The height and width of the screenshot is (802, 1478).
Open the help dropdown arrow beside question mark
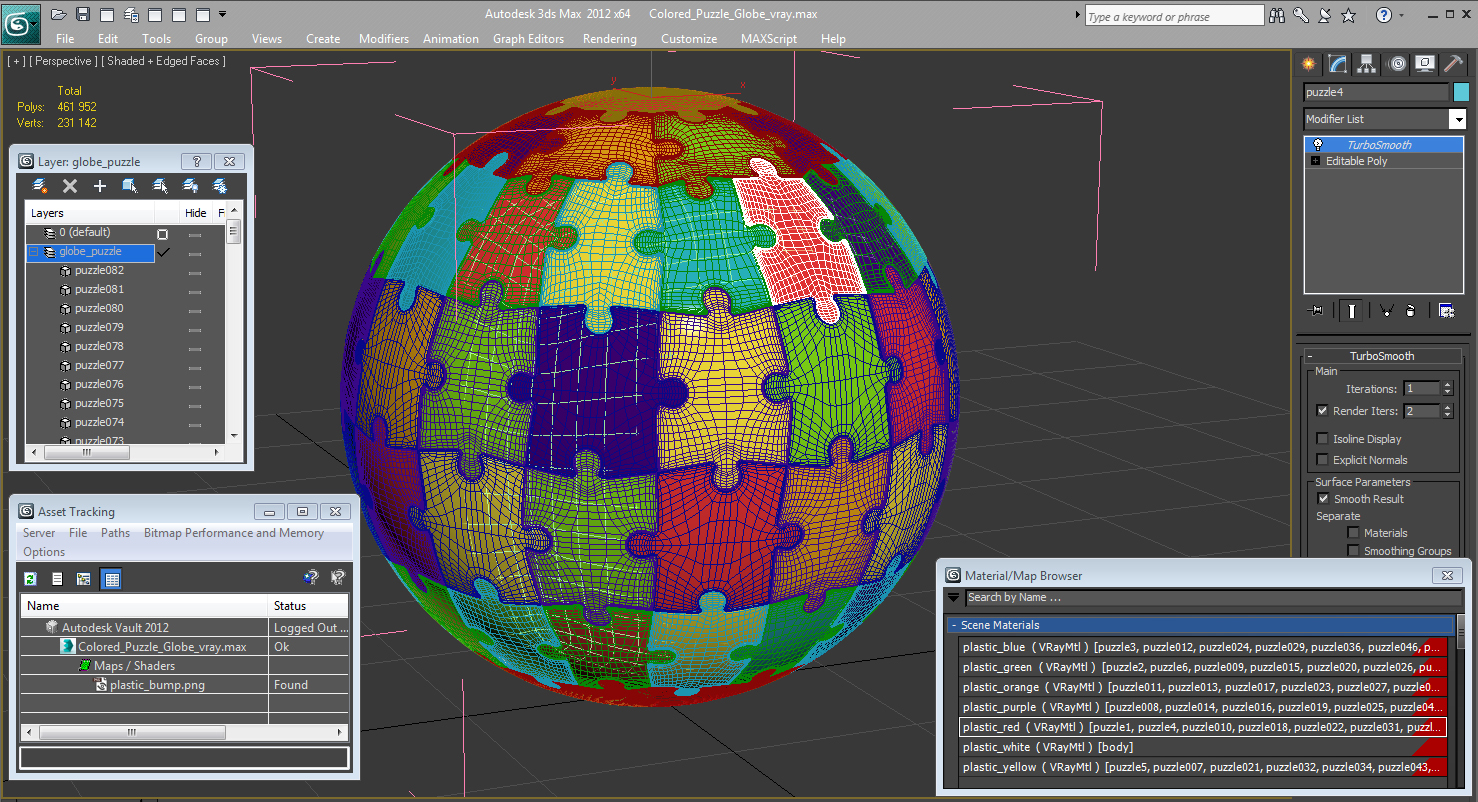coord(1403,16)
